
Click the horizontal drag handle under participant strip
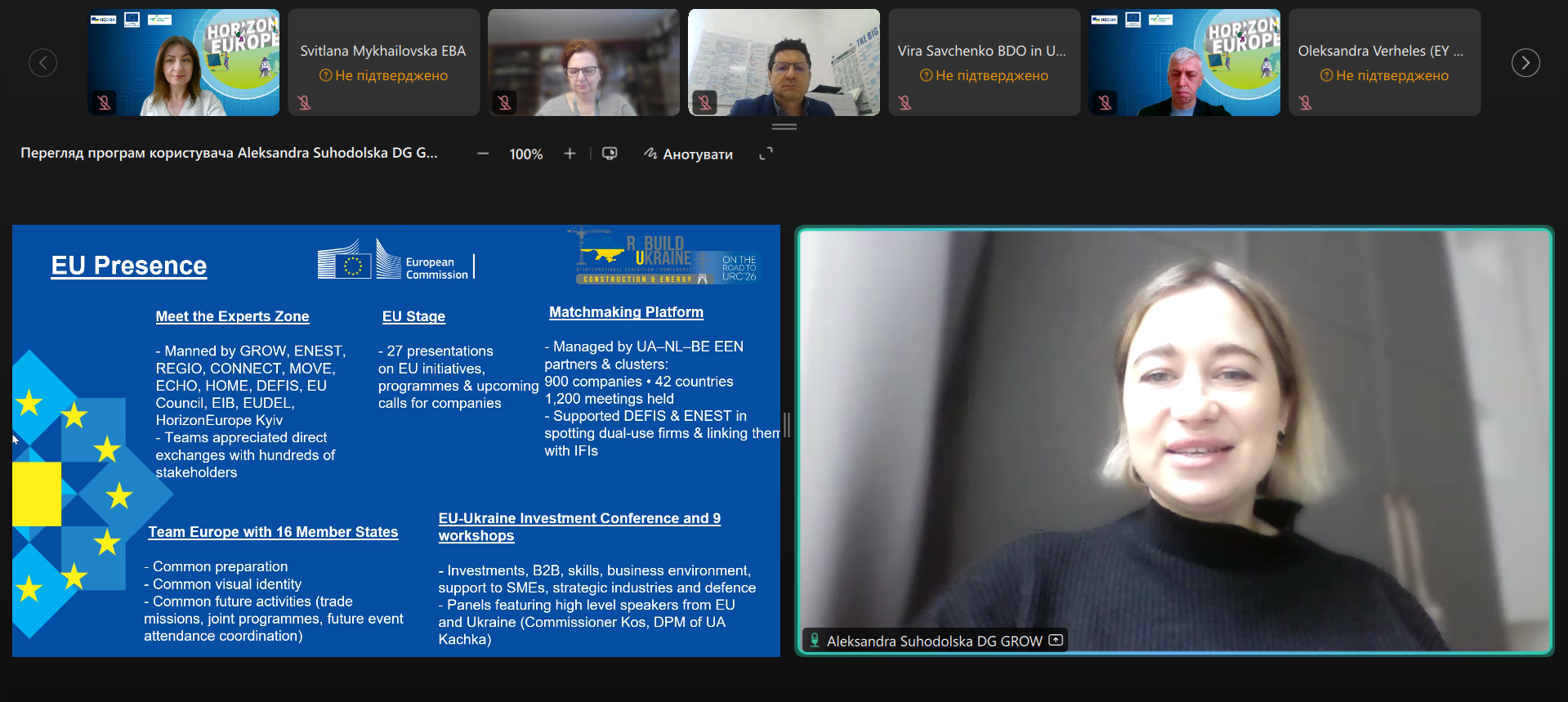[x=784, y=127]
